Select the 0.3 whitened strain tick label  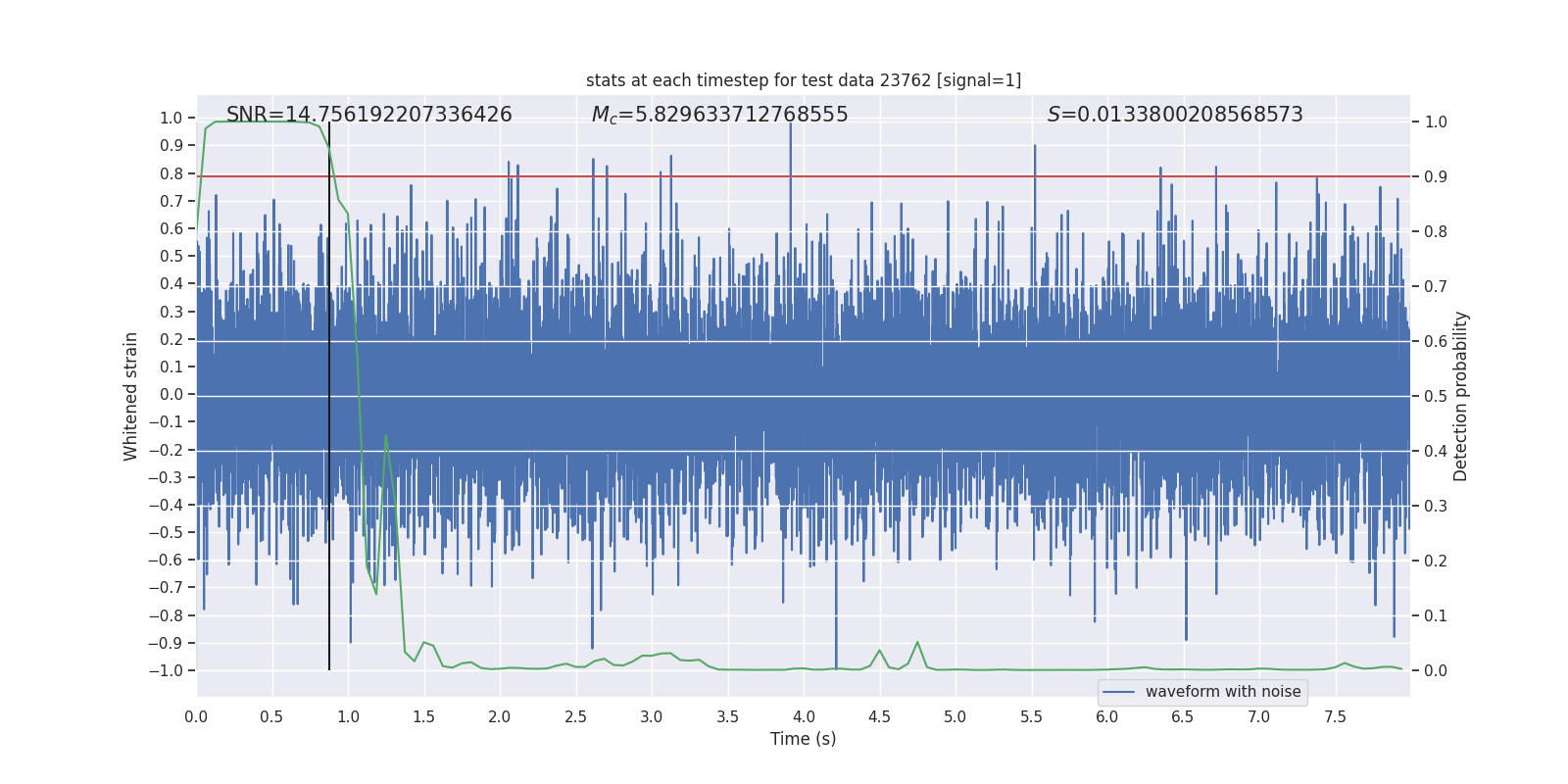(171, 312)
